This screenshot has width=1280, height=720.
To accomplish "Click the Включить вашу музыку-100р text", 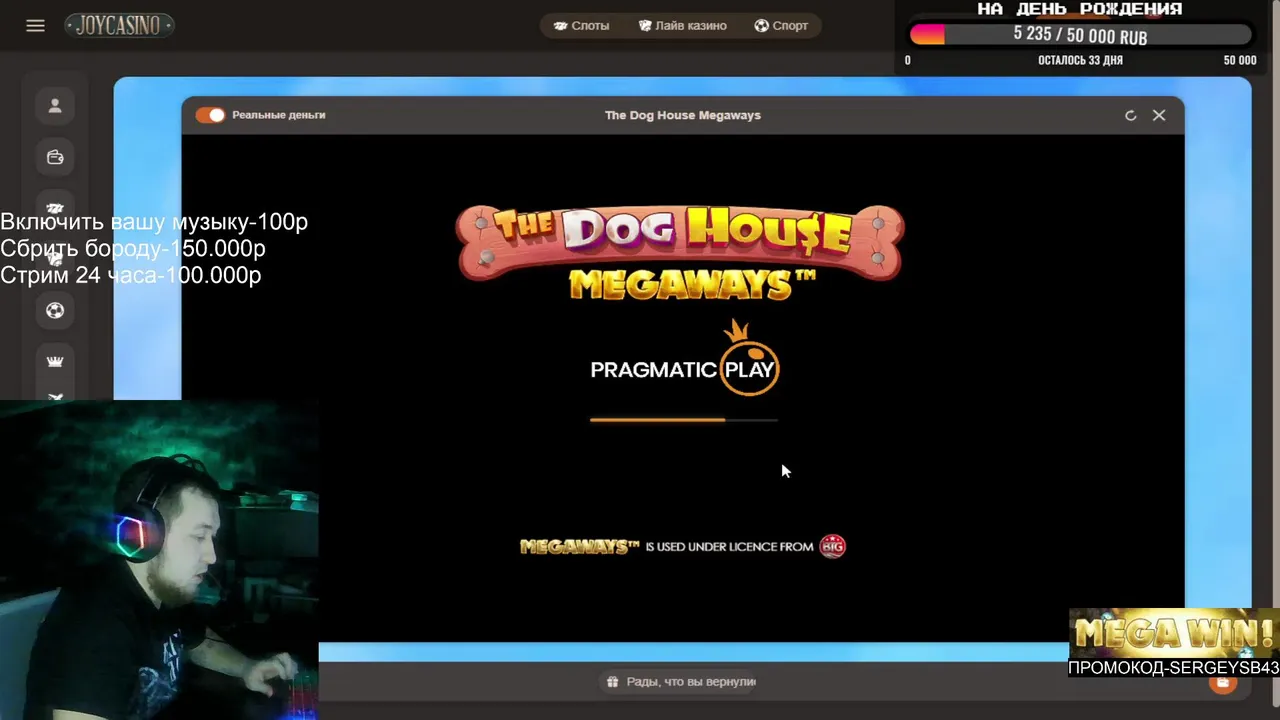I will [x=154, y=222].
